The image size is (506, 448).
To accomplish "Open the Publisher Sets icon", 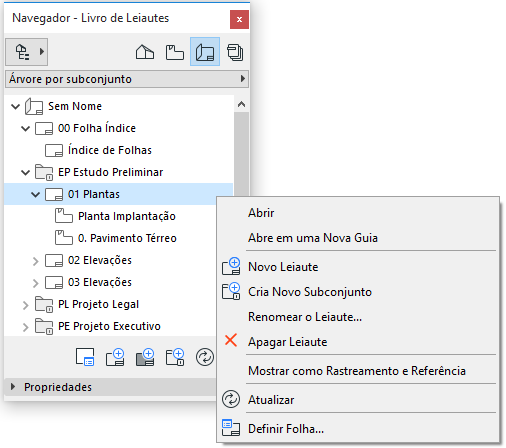I will (x=235, y=52).
